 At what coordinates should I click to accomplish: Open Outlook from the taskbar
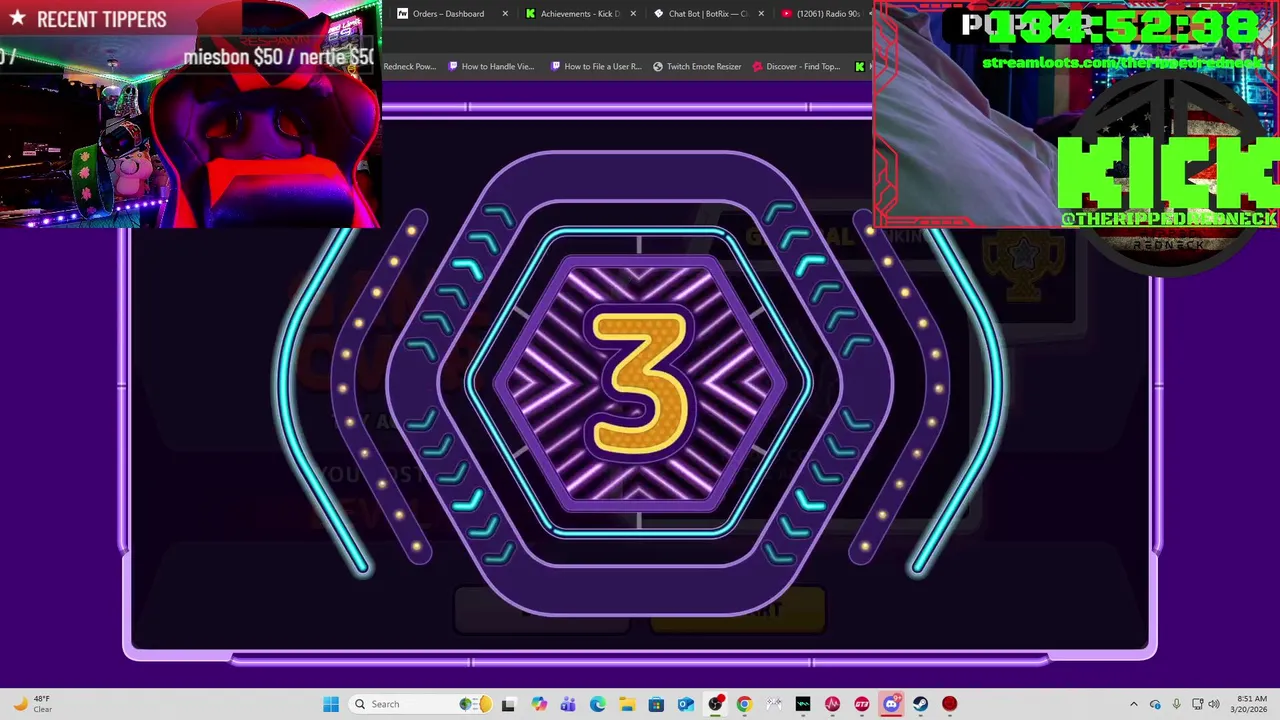click(686, 704)
